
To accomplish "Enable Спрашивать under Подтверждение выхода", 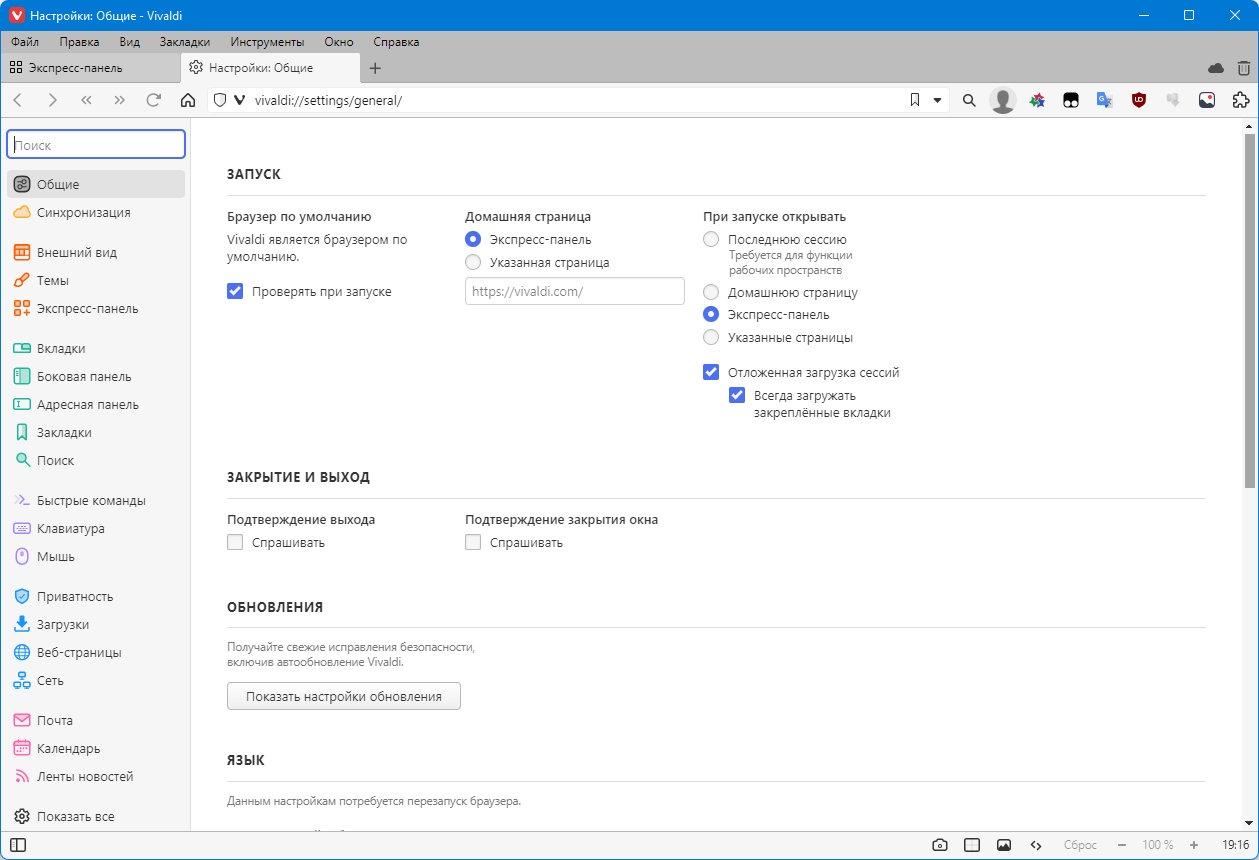I will (x=235, y=543).
